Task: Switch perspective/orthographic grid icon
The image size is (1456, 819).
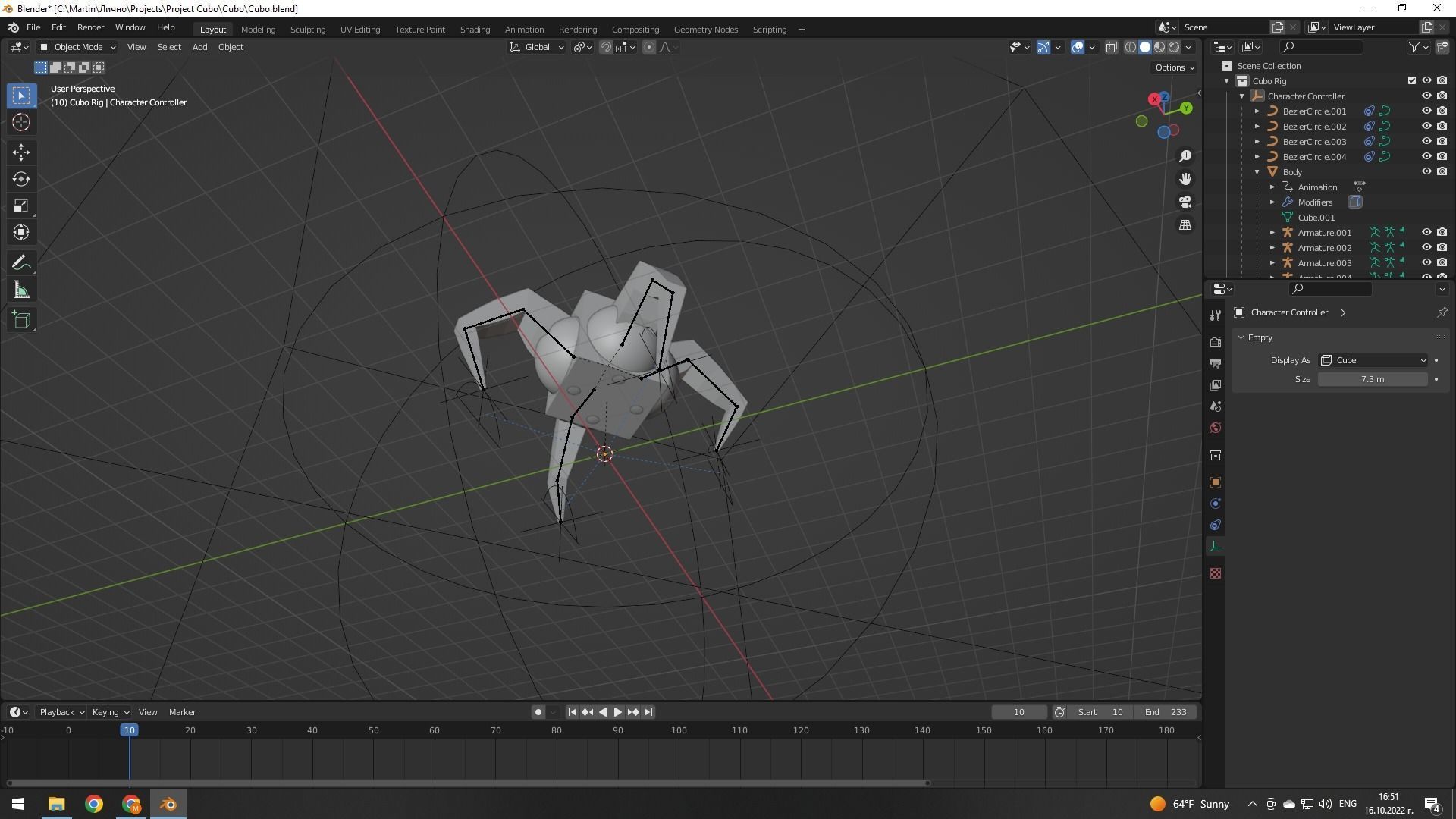Action: tap(1185, 225)
